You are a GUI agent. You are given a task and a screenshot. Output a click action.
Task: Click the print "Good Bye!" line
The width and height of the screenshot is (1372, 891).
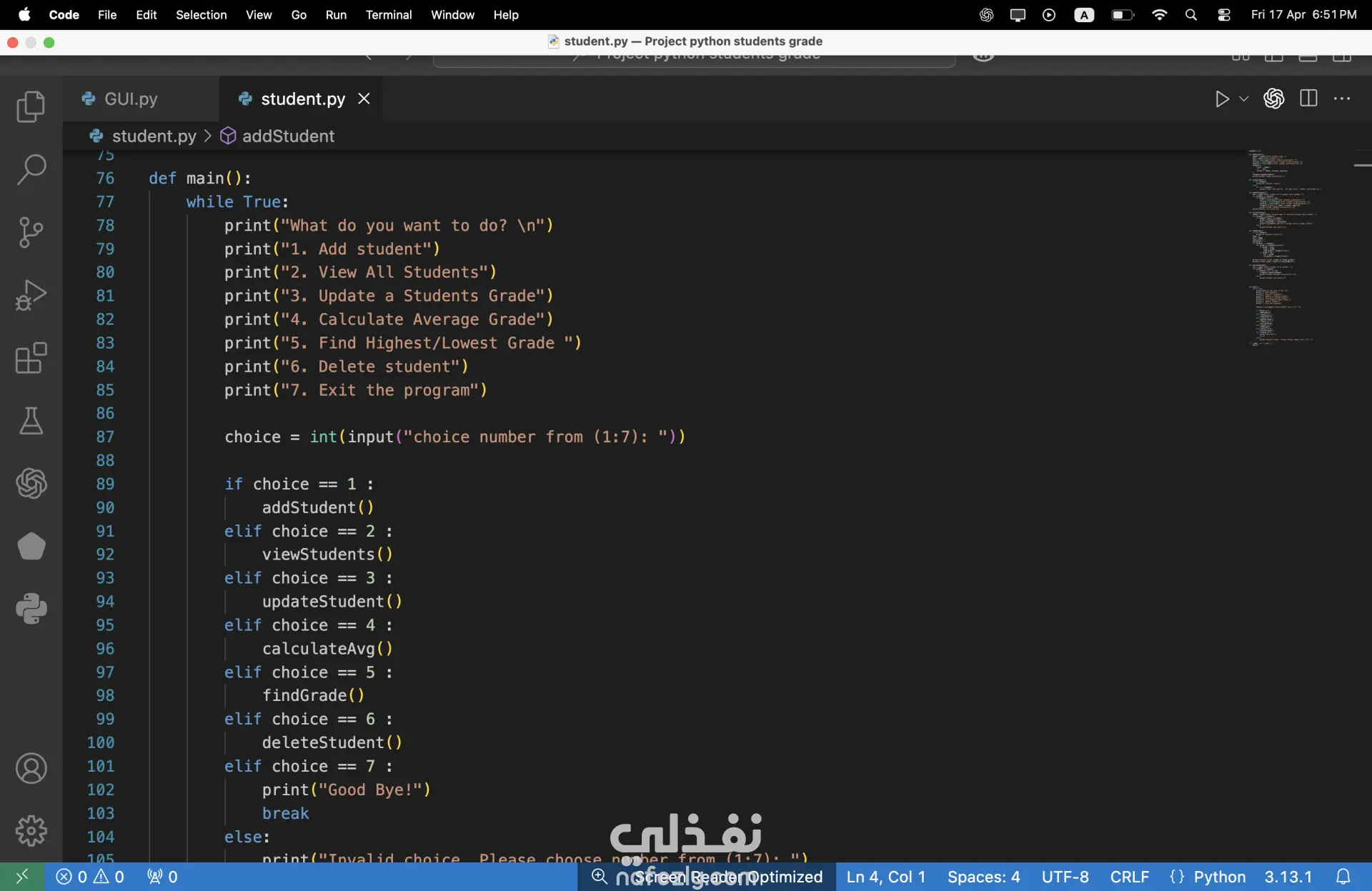[346, 790]
